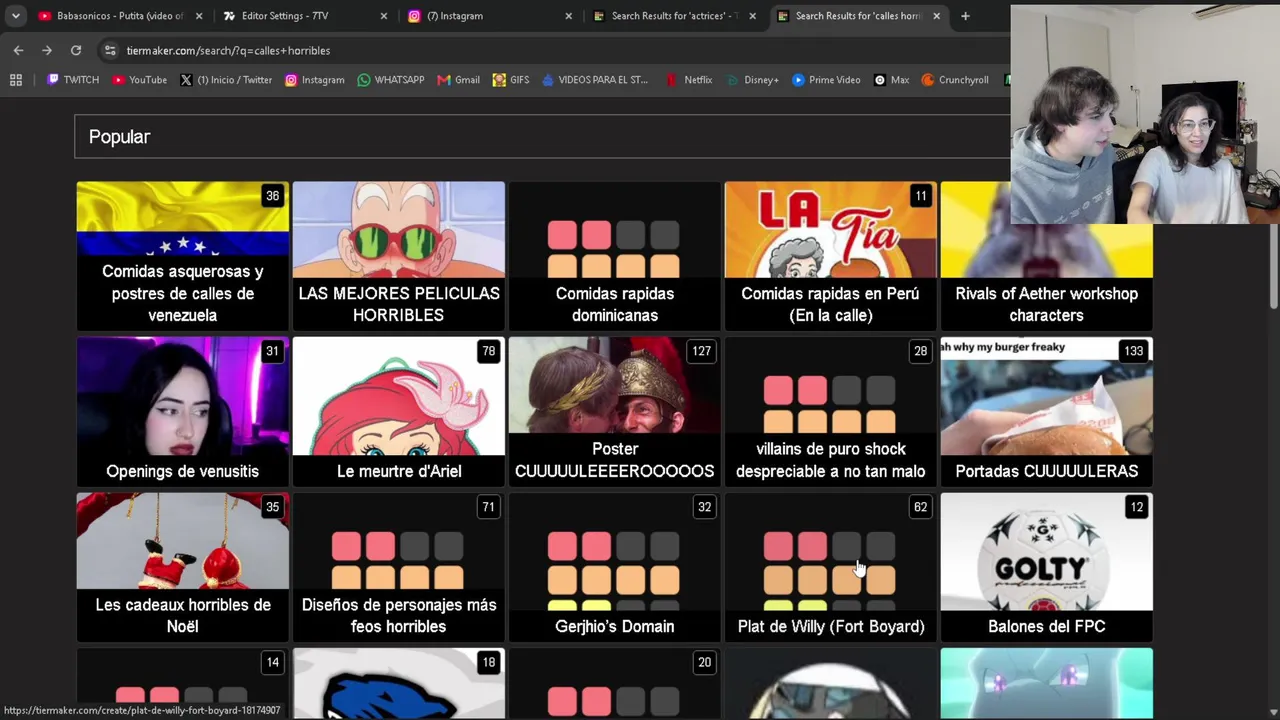Open the YouTube bookmark
Image resolution: width=1280 pixels, height=720 pixels.
[x=140, y=80]
